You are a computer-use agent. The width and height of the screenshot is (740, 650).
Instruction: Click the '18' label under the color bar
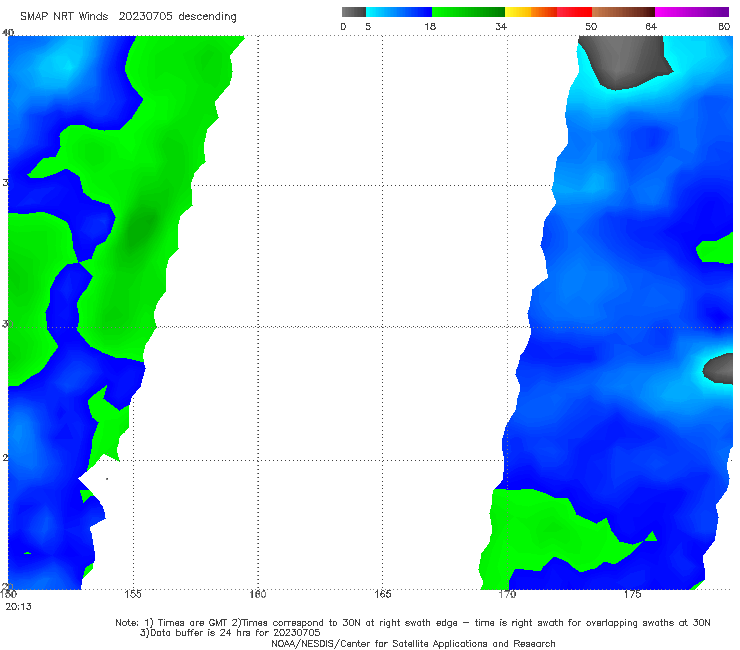pos(430,27)
